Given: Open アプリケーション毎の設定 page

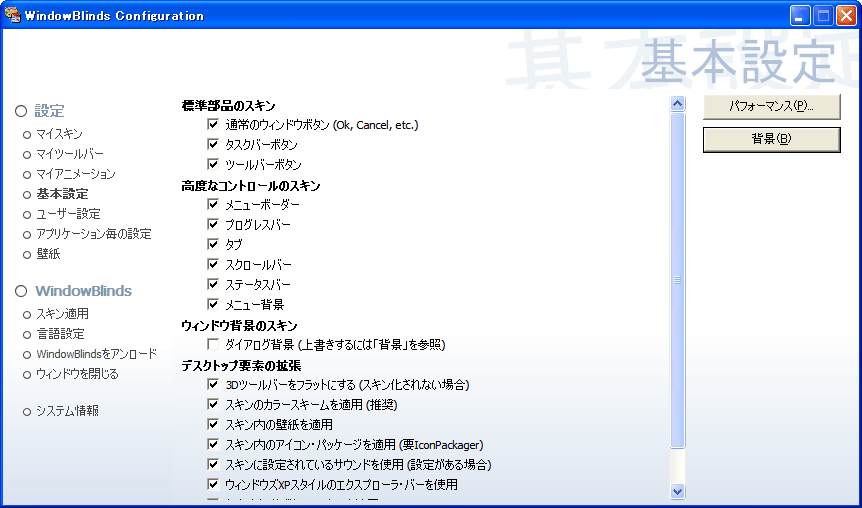Looking at the screenshot, I should (93, 234).
